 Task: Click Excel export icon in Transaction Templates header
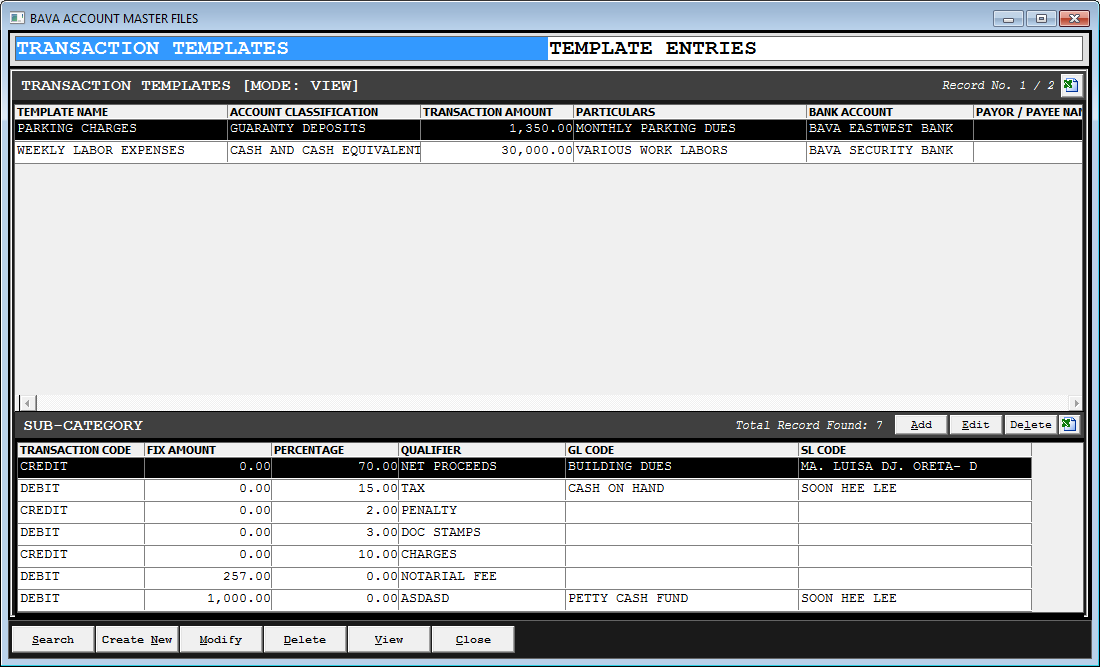(1069, 85)
